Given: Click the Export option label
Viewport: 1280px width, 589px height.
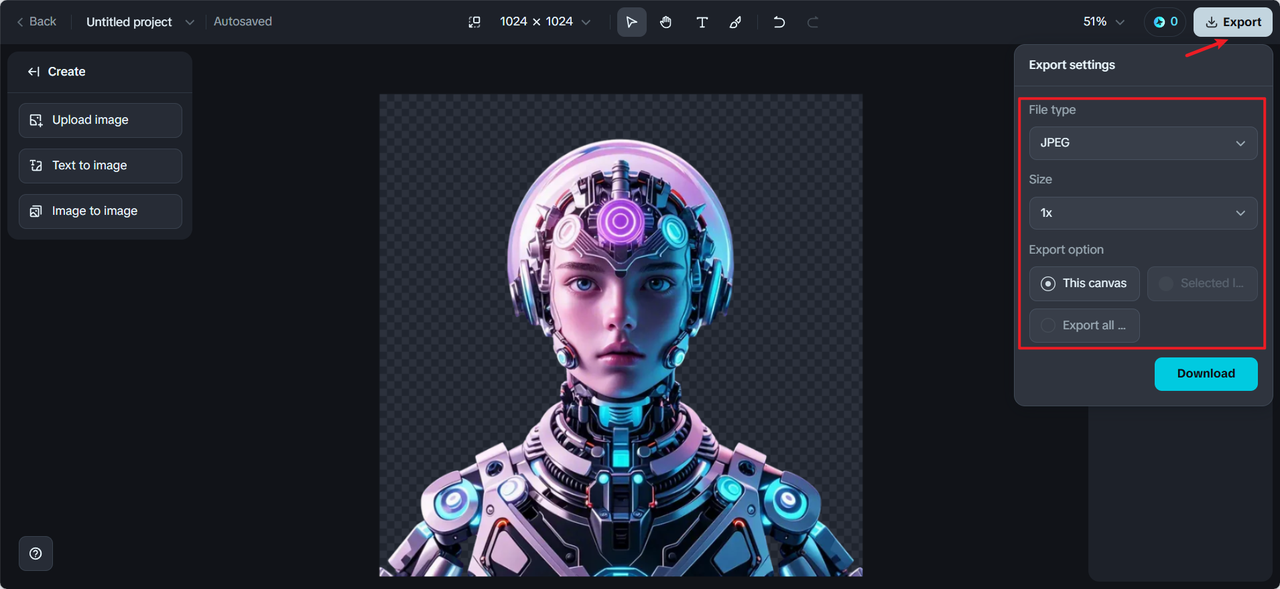Looking at the screenshot, I should pyautogui.click(x=1066, y=250).
